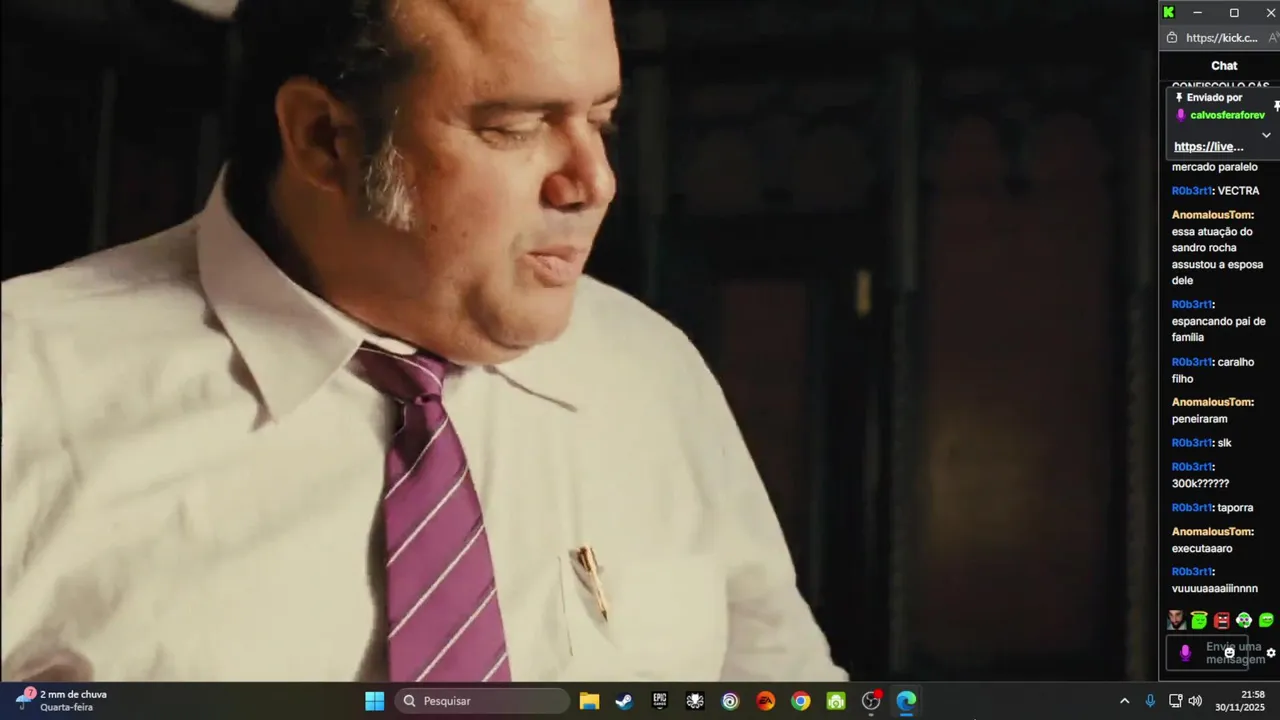Select the green halo angel emote
Image resolution: width=1280 pixels, height=720 pixels.
(1199, 620)
